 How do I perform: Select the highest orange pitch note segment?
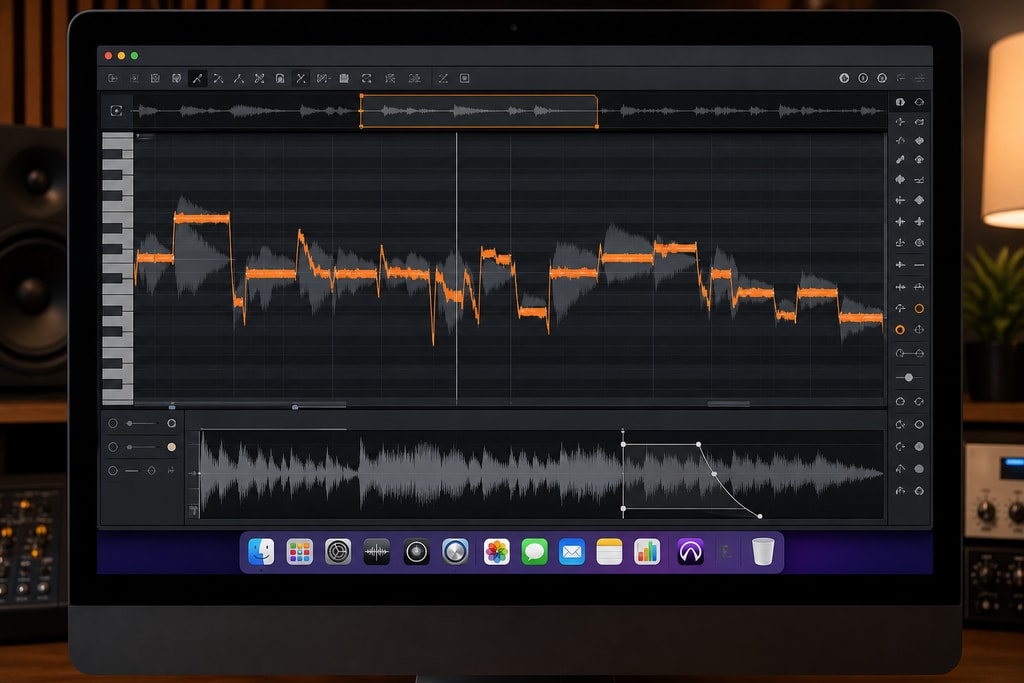tap(202, 219)
